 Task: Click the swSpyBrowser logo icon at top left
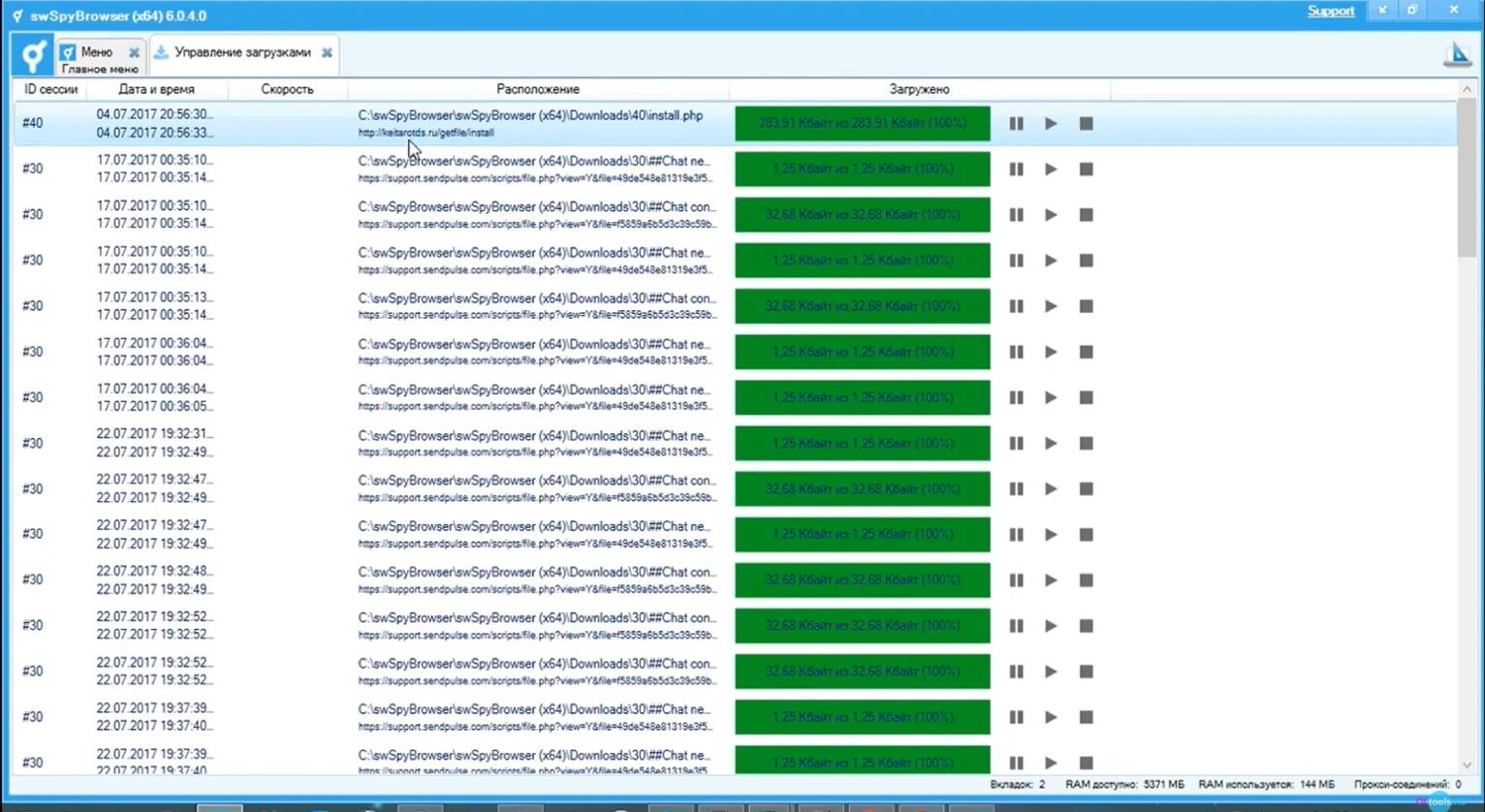pos(32,54)
